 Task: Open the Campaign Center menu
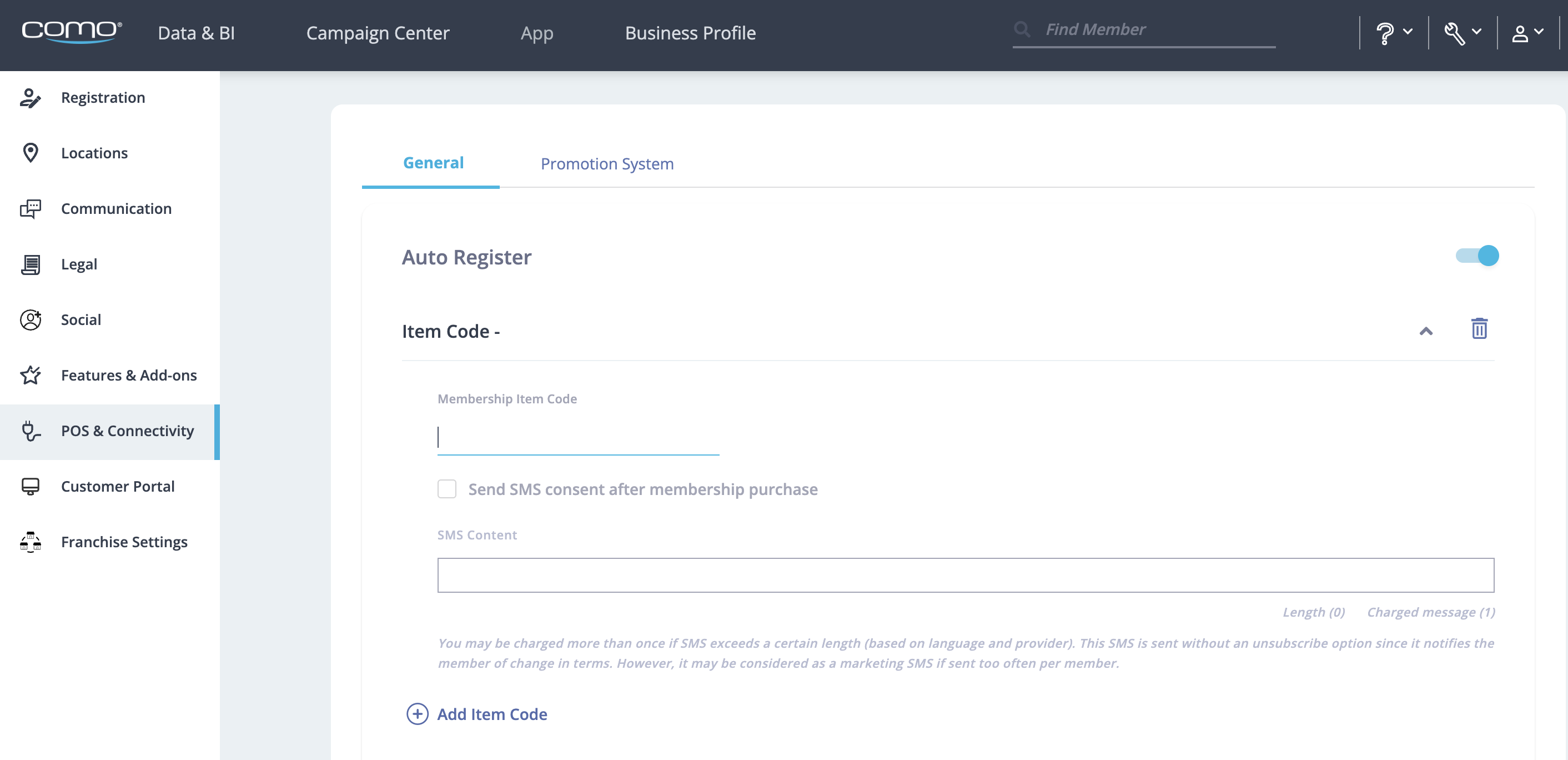click(x=378, y=33)
